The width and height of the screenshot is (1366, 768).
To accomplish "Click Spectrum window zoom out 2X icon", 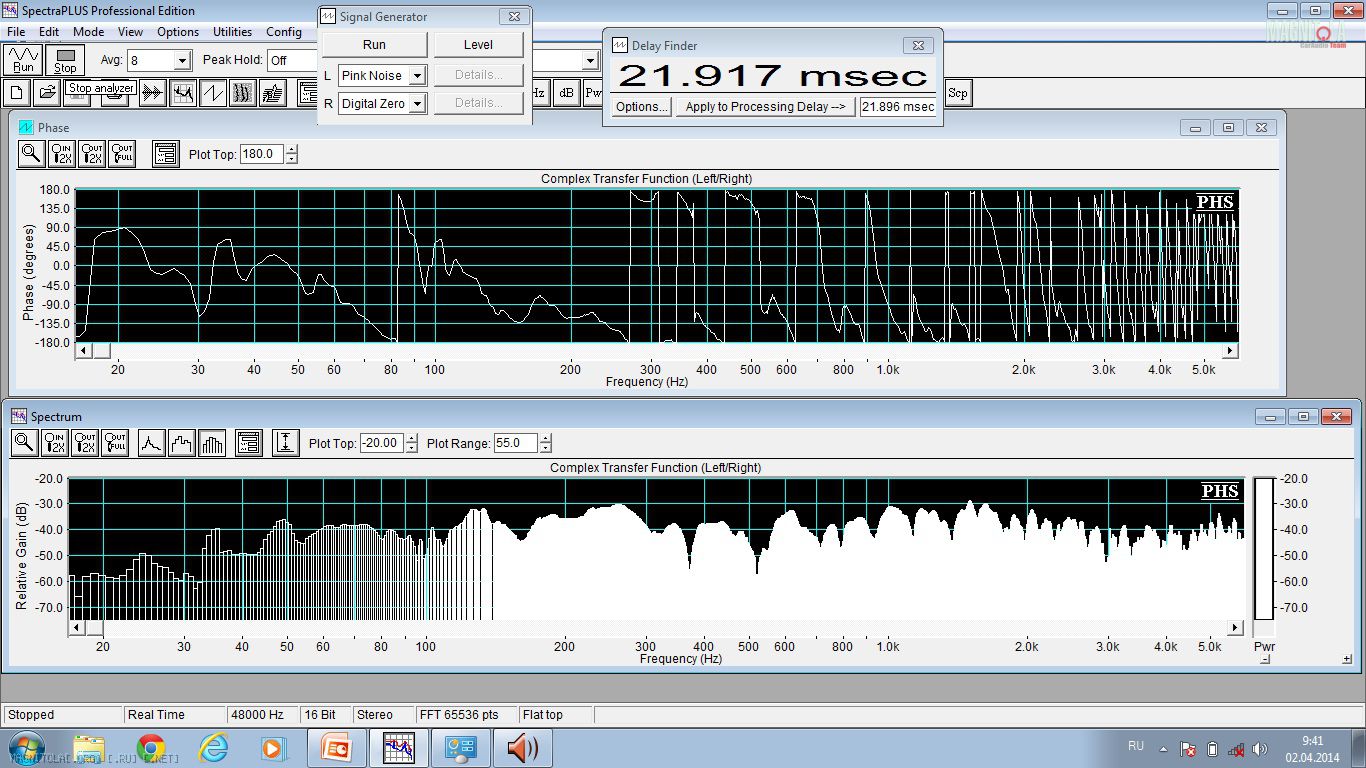I will [85, 442].
